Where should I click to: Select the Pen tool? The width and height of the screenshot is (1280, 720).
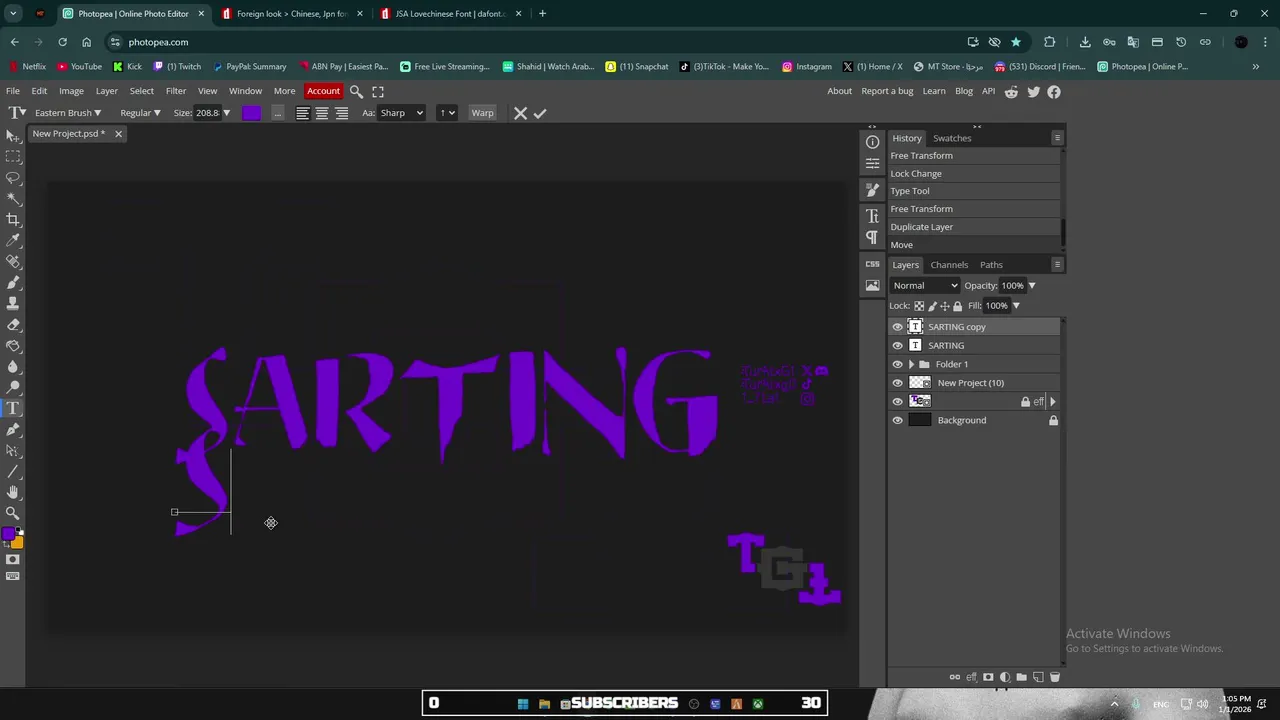tap(13, 430)
